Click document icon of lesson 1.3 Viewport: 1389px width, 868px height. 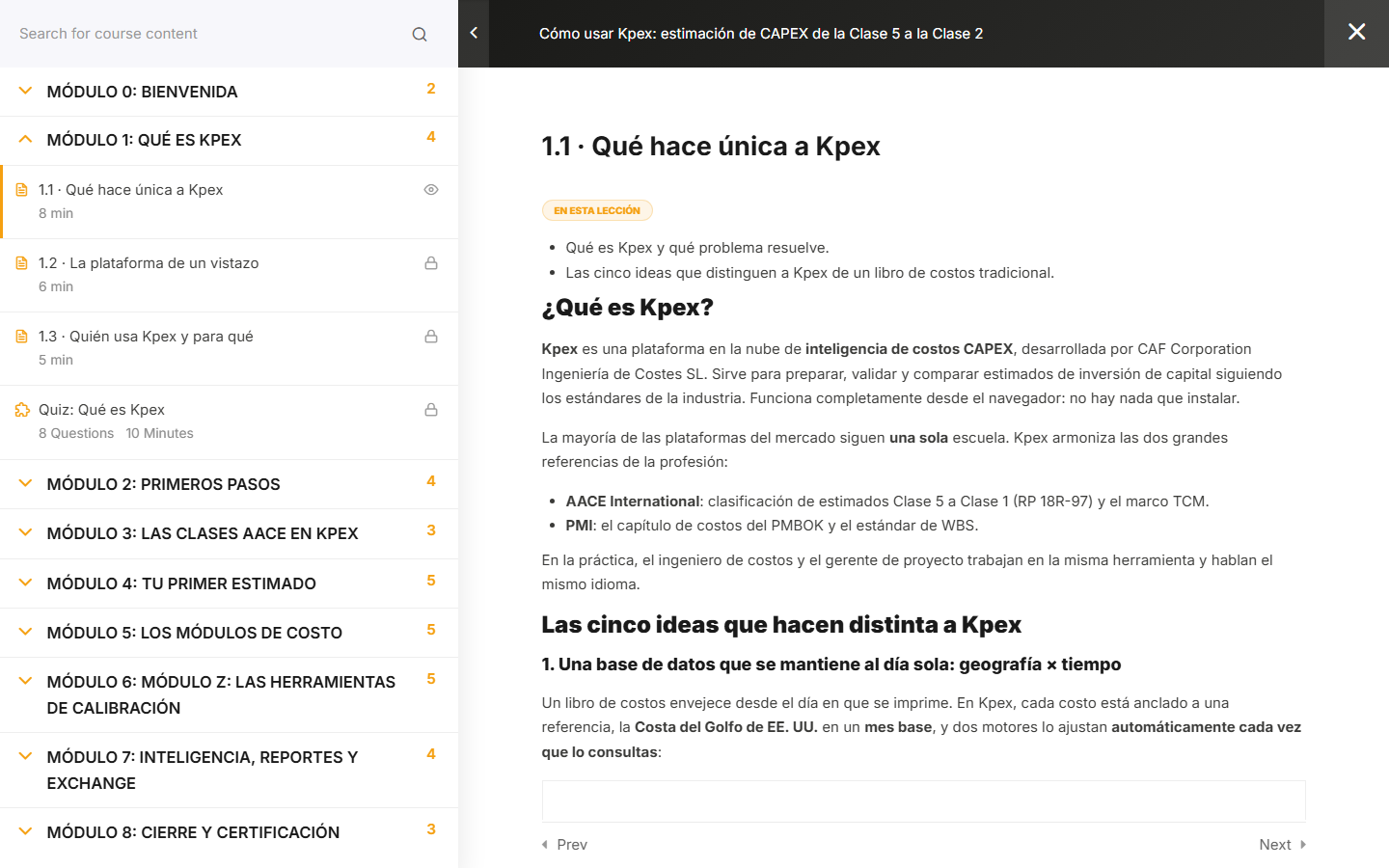[x=21, y=337]
